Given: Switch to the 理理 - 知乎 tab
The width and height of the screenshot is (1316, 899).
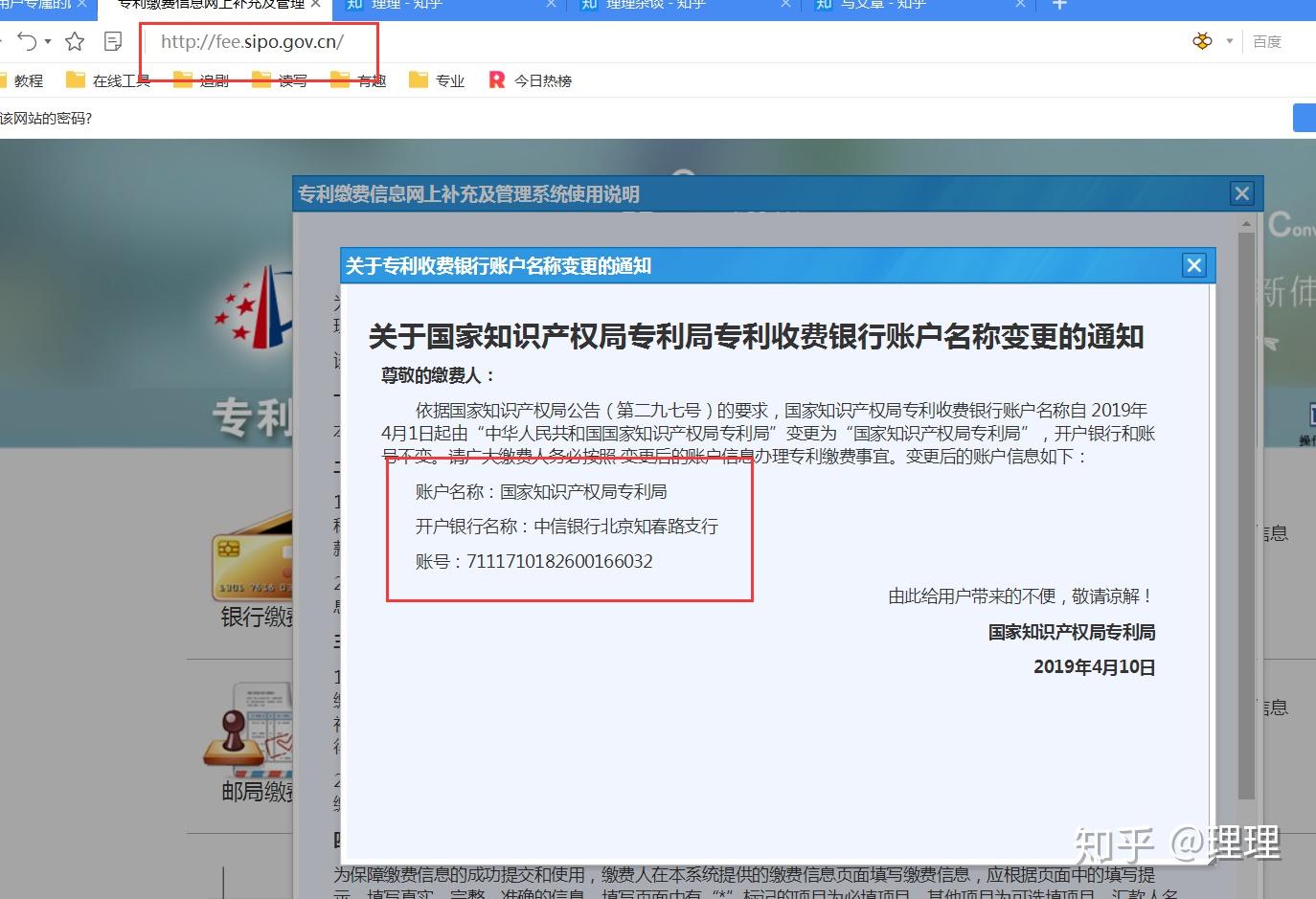Looking at the screenshot, I should pyautogui.click(x=448, y=5).
